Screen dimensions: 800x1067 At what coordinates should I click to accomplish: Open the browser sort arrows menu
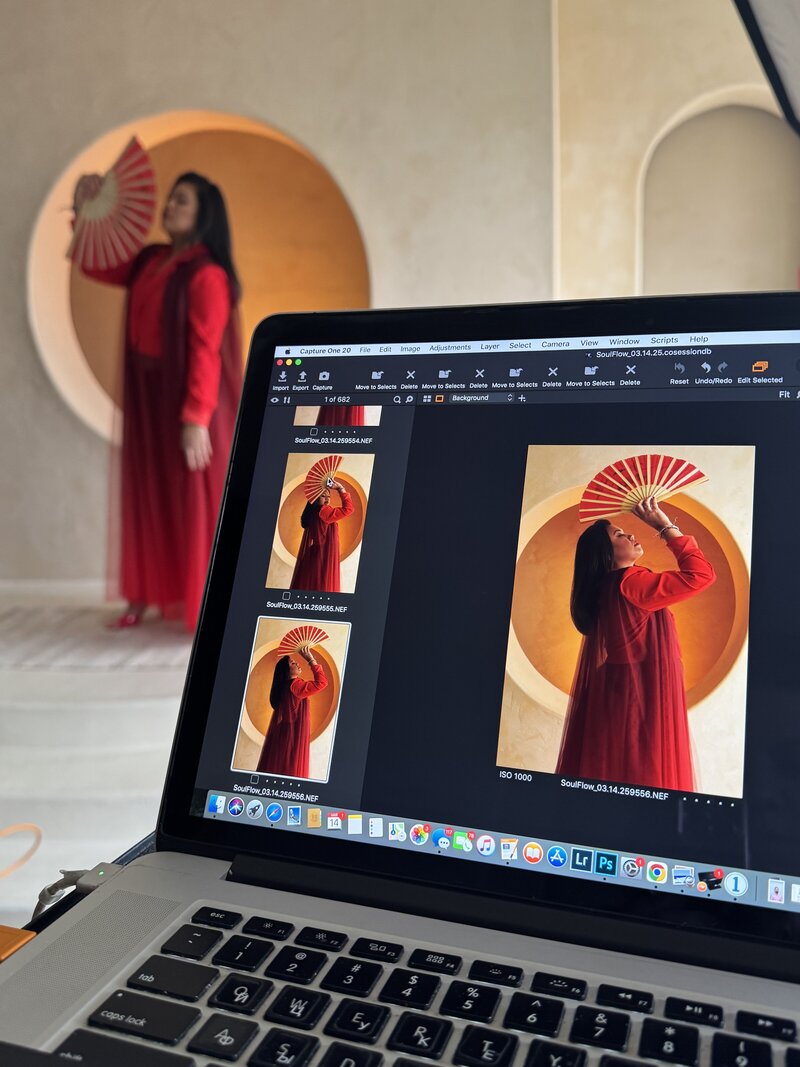click(287, 400)
